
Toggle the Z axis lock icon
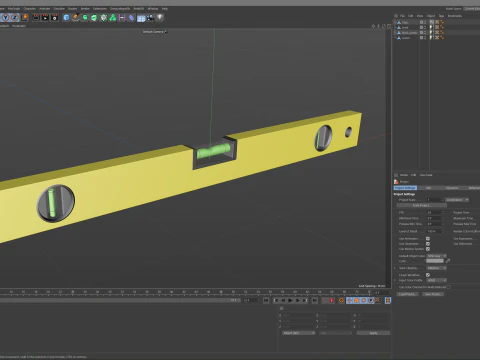click(15, 17)
